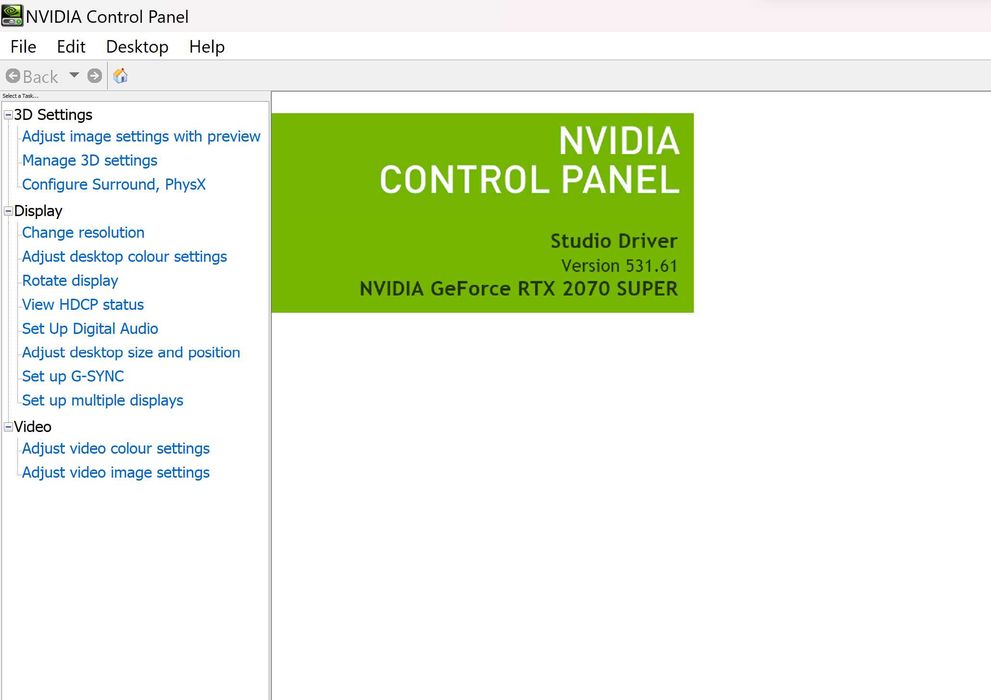Open Configure Surround, PhysX
Viewport: 991px width, 700px height.
point(114,184)
